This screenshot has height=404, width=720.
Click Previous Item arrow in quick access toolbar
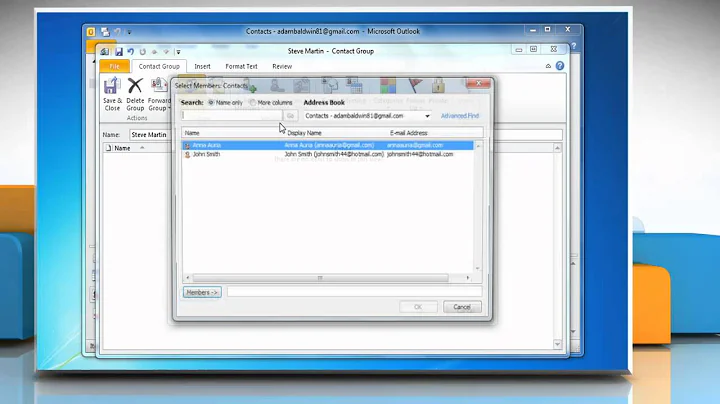click(154, 51)
